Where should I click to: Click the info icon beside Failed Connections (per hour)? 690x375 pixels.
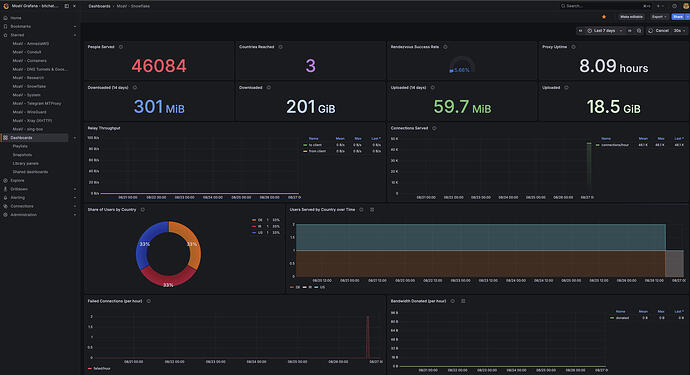[x=149, y=301]
